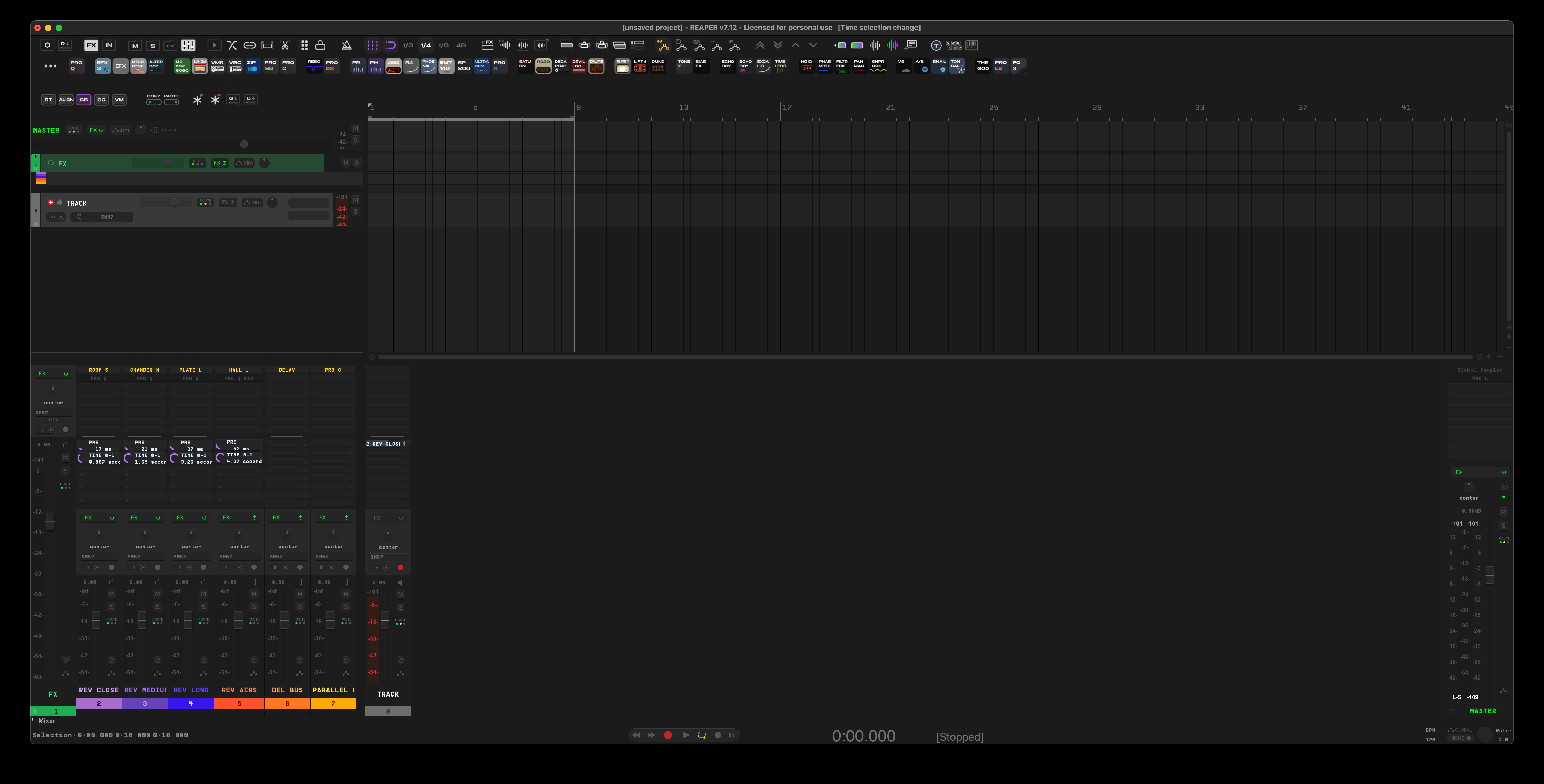Open the Mixer docker tab
This screenshot has height=784, width=1544.
point(47,721)
